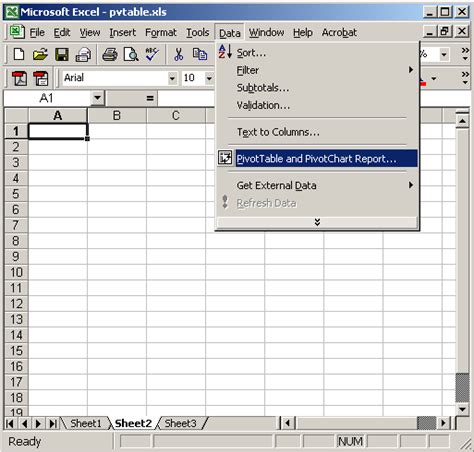Select column A header

[x=58, y=115]
